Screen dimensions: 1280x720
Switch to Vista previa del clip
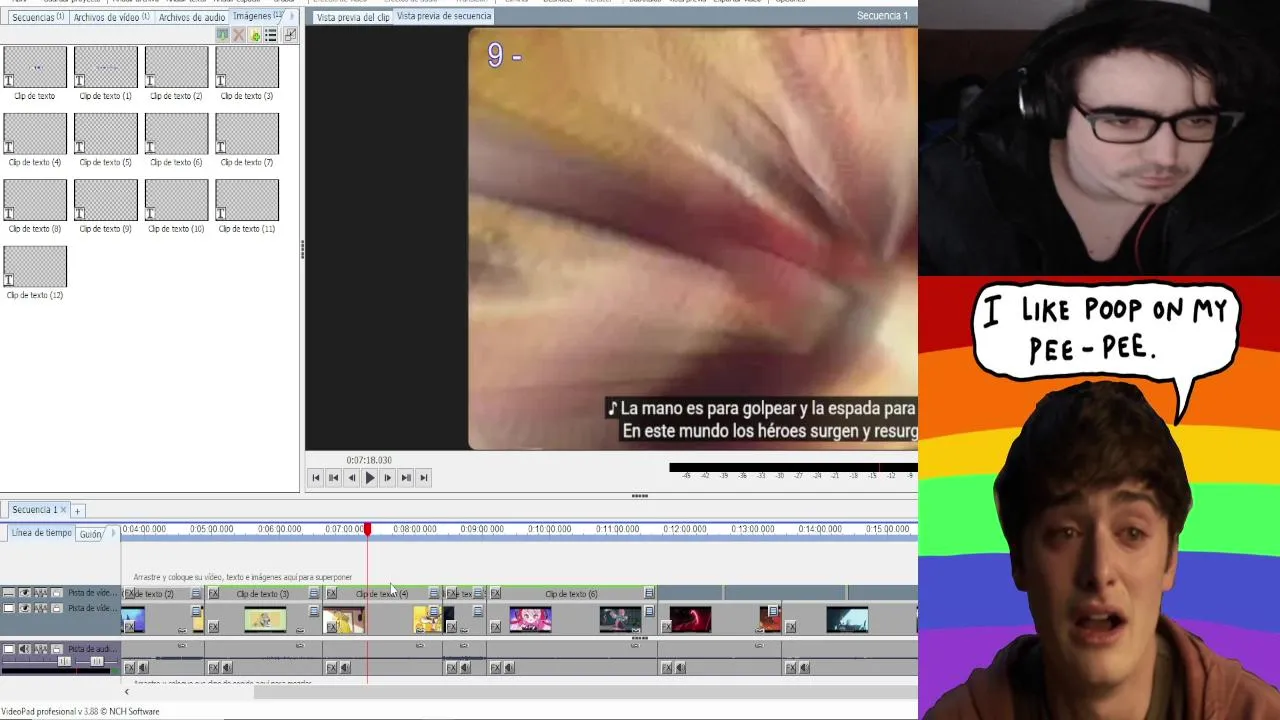[353, 17]
